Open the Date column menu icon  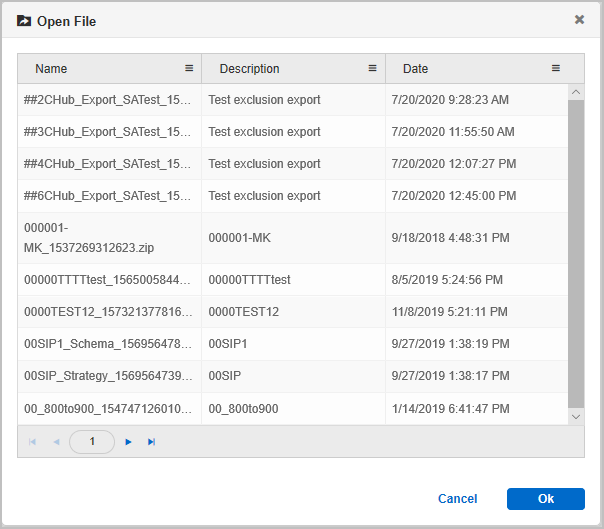(x=555, y=68)
